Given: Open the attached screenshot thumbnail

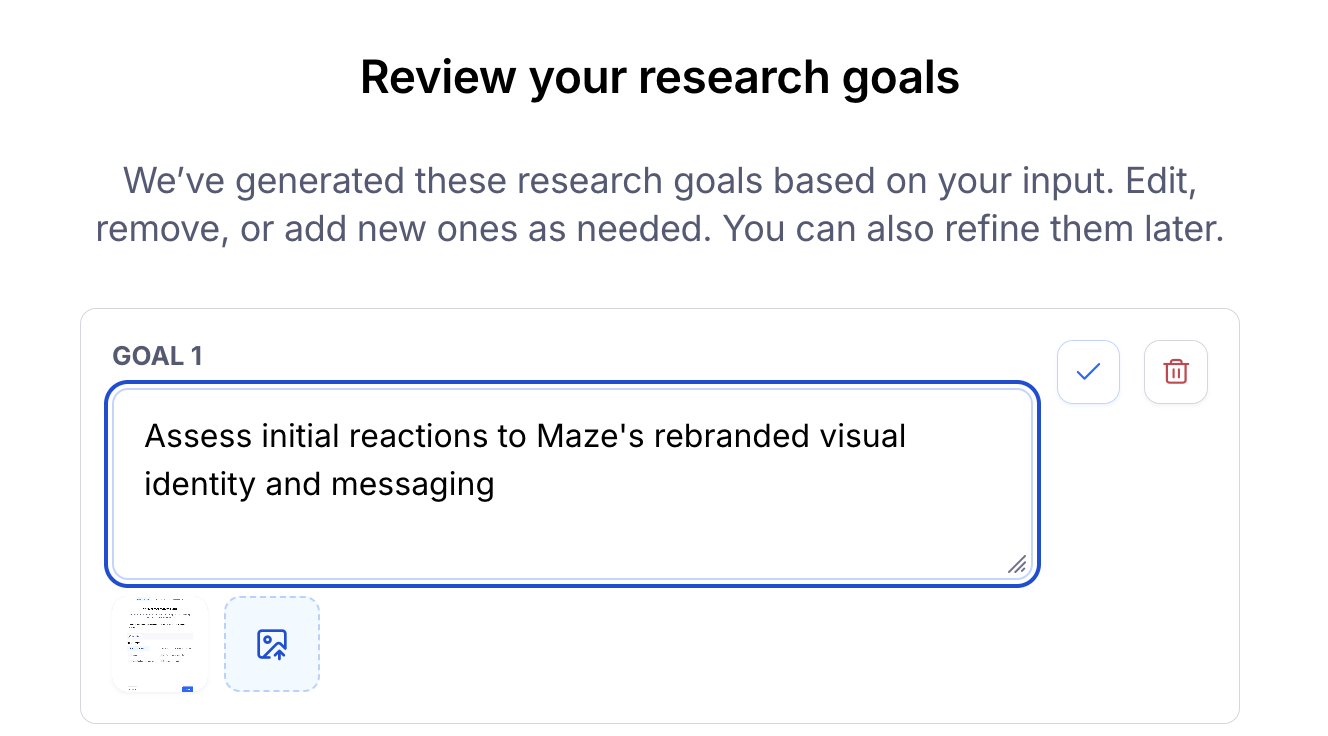Looking at the screenshot, I should (160, 644).
